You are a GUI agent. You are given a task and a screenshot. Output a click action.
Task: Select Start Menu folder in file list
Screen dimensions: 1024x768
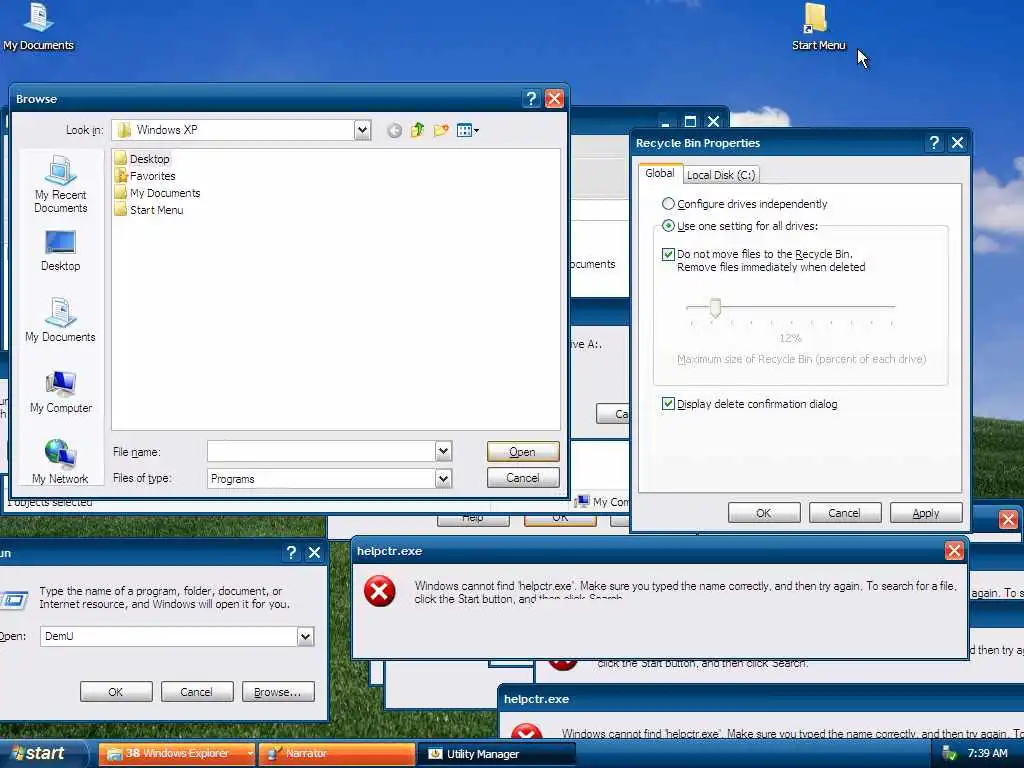(x=148, y=210)
